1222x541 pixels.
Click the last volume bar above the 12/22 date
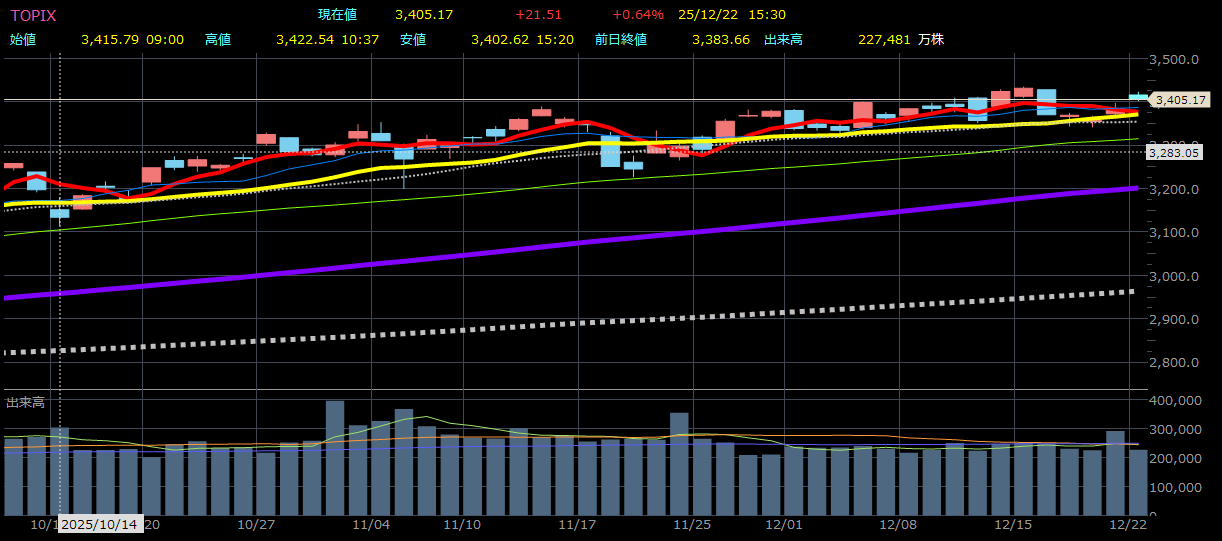point(1138,482)
